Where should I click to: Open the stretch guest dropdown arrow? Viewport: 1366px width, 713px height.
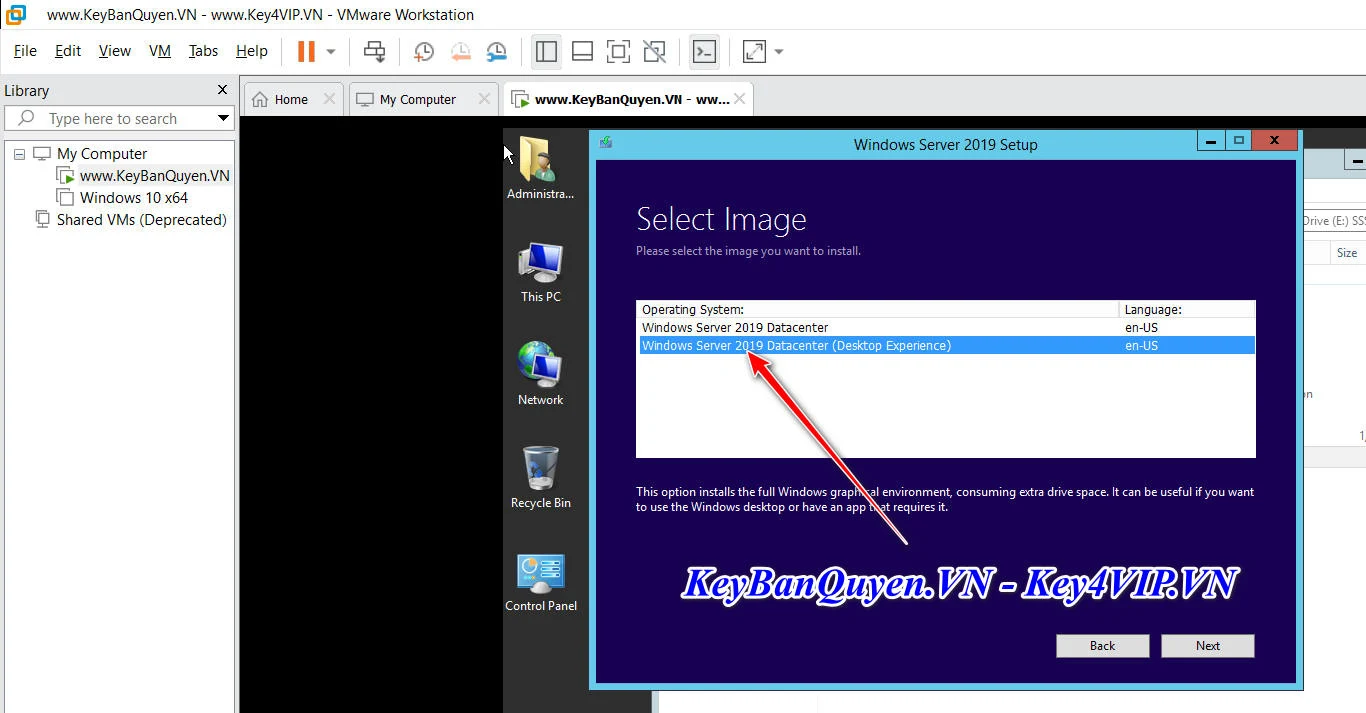pos(779,51)
